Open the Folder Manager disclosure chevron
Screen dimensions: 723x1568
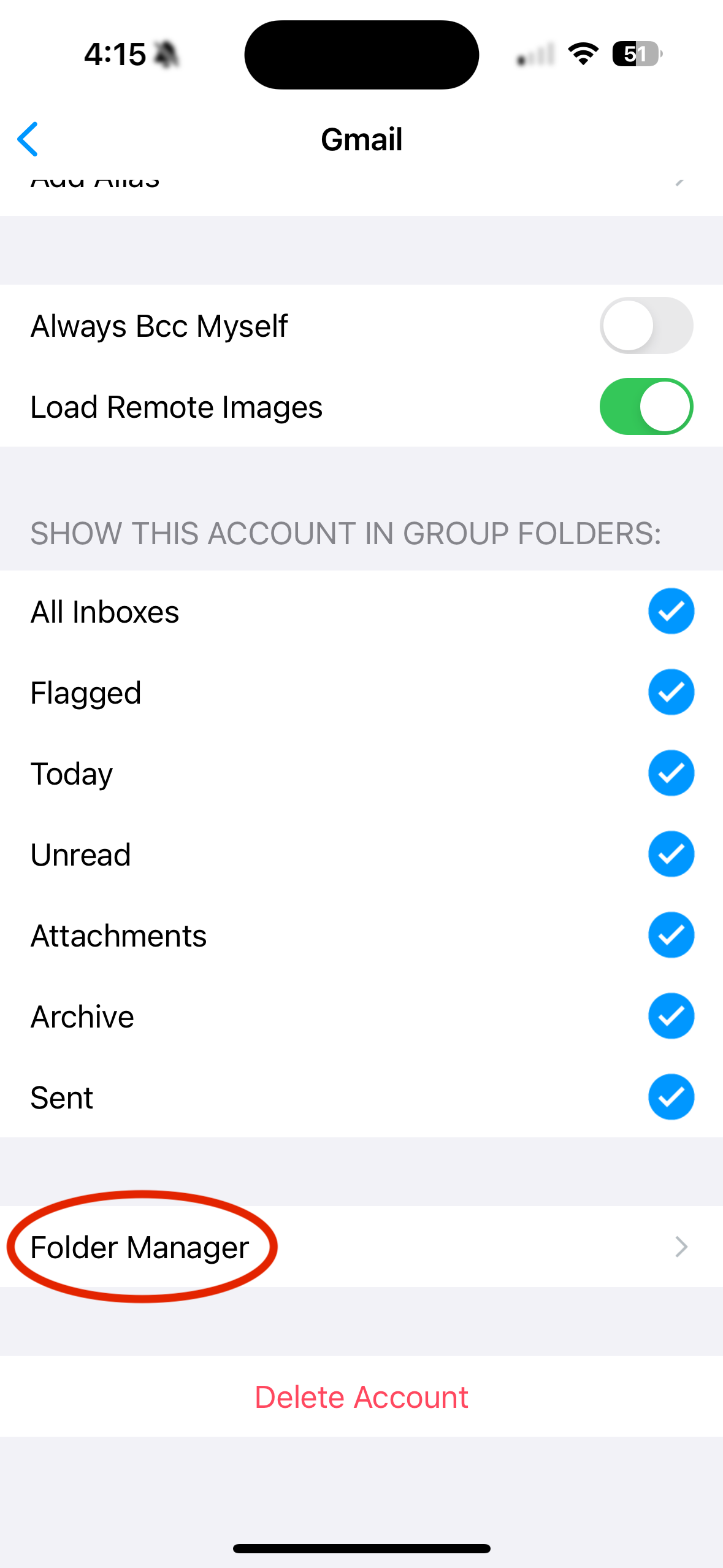(681, 1247)
